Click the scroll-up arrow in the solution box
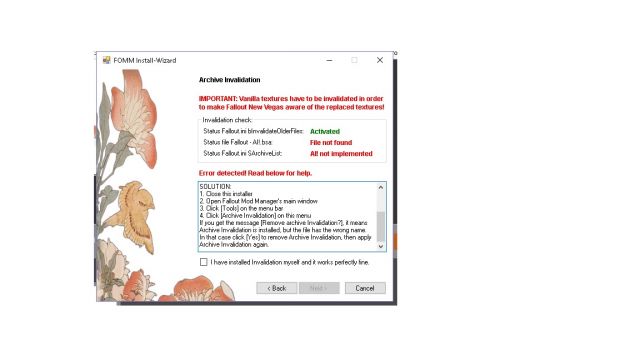Image resolution: width=640 pixels, height=360 pixels. (x=381, y=187)
